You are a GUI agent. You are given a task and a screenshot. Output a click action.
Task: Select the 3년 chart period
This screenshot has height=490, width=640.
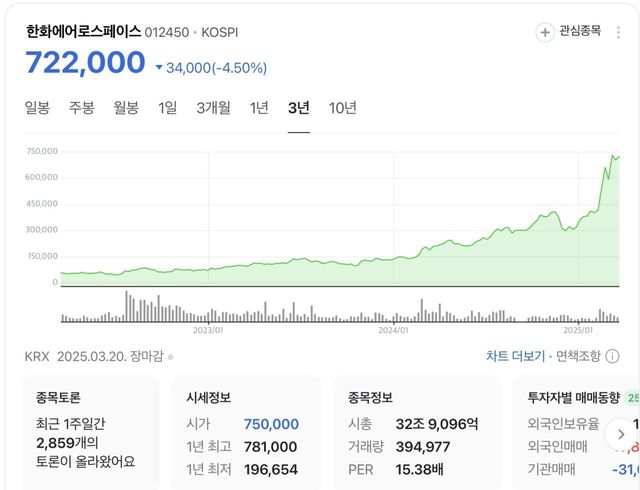pyautogui.click(x=298, y=108)
